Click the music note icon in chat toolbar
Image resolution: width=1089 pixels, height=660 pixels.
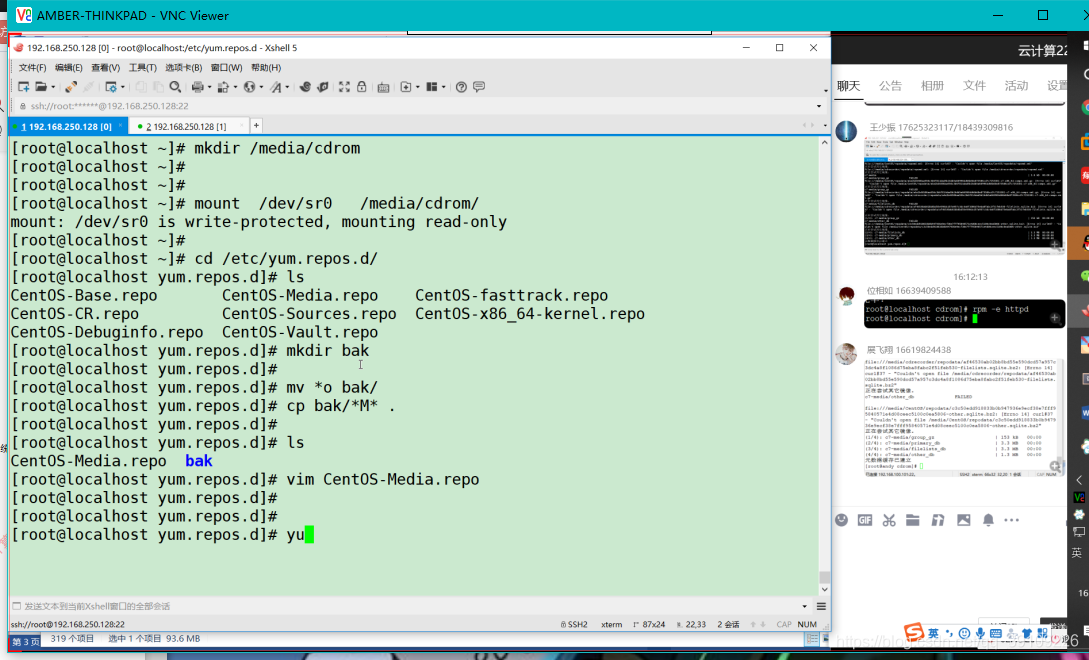(x=938, y=520)
